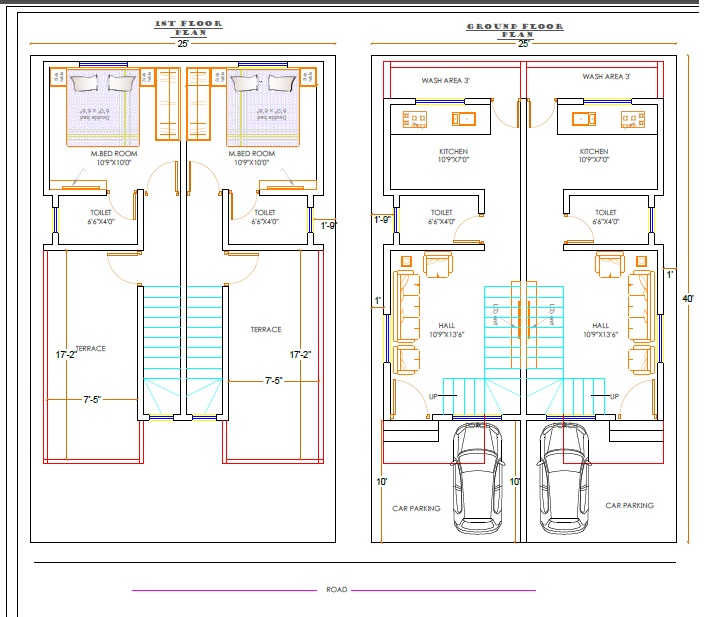Viewport: 704px width, 617px height.
Task: Click the 10' dimension beside left car parking
Action: click(x=381, y=481)
